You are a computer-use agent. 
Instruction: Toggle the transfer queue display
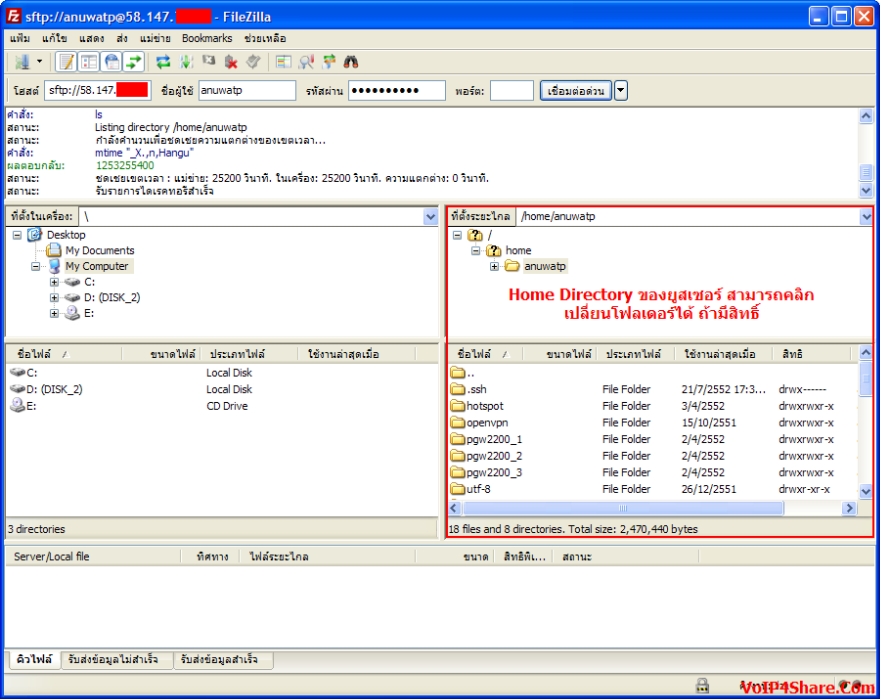click(x=131, y=61)
